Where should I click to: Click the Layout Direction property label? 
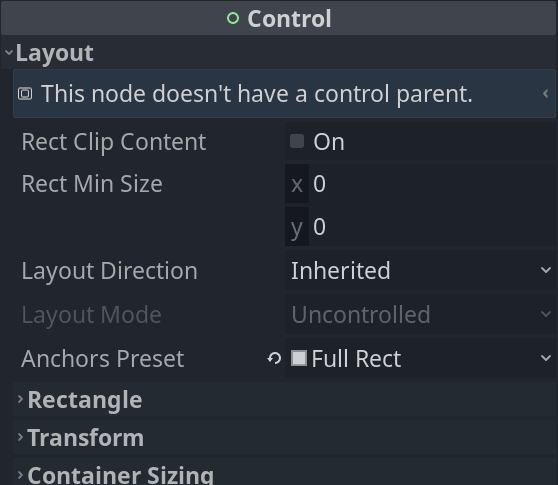click(109, 272)
